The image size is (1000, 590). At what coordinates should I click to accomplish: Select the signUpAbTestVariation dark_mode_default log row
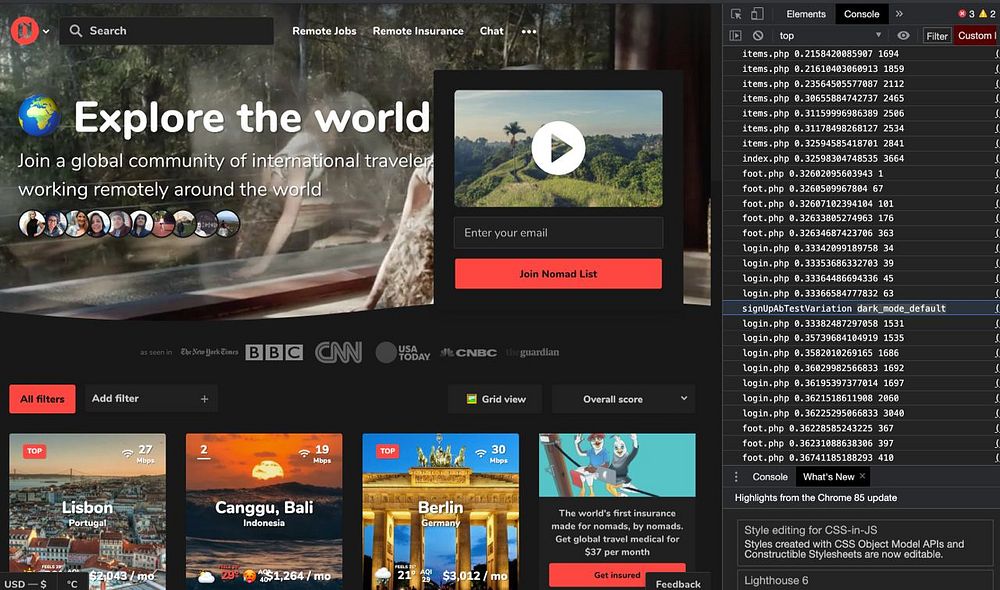pos(861,308)
